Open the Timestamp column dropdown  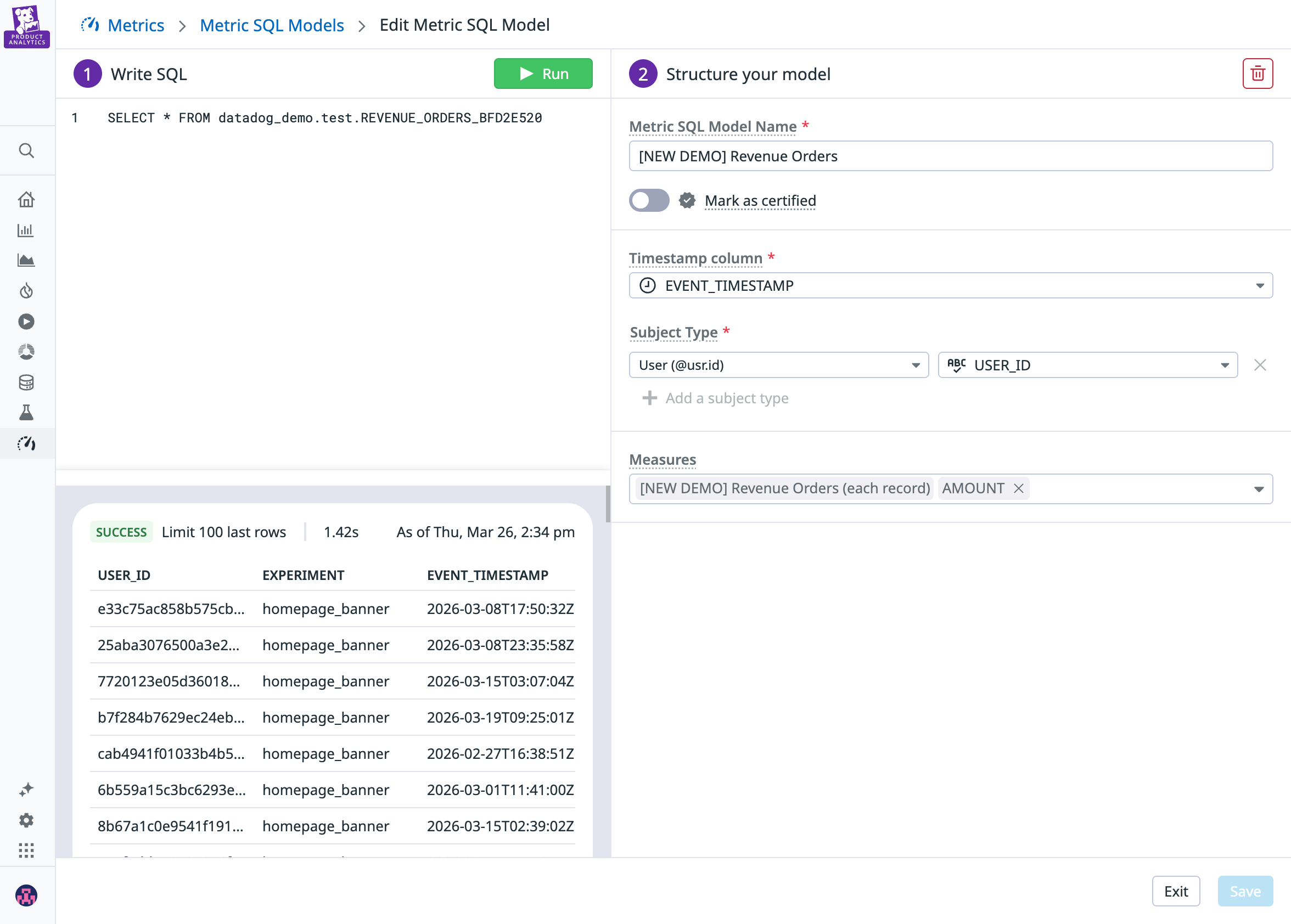pos(1260,285)
